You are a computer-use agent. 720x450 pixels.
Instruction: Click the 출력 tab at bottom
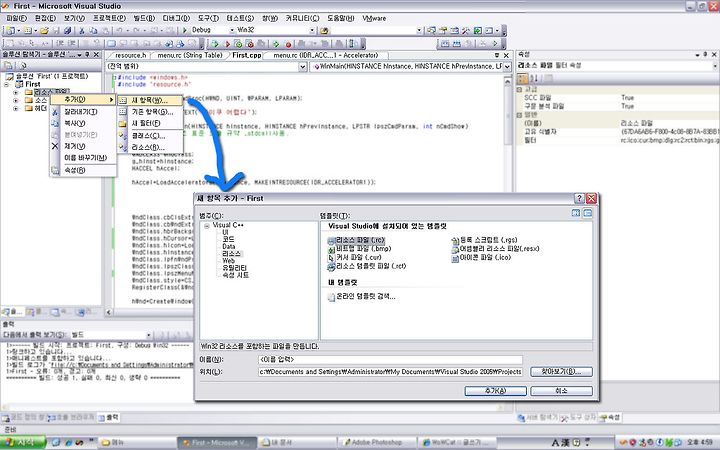pyautogui.click(x=108, y=417)
